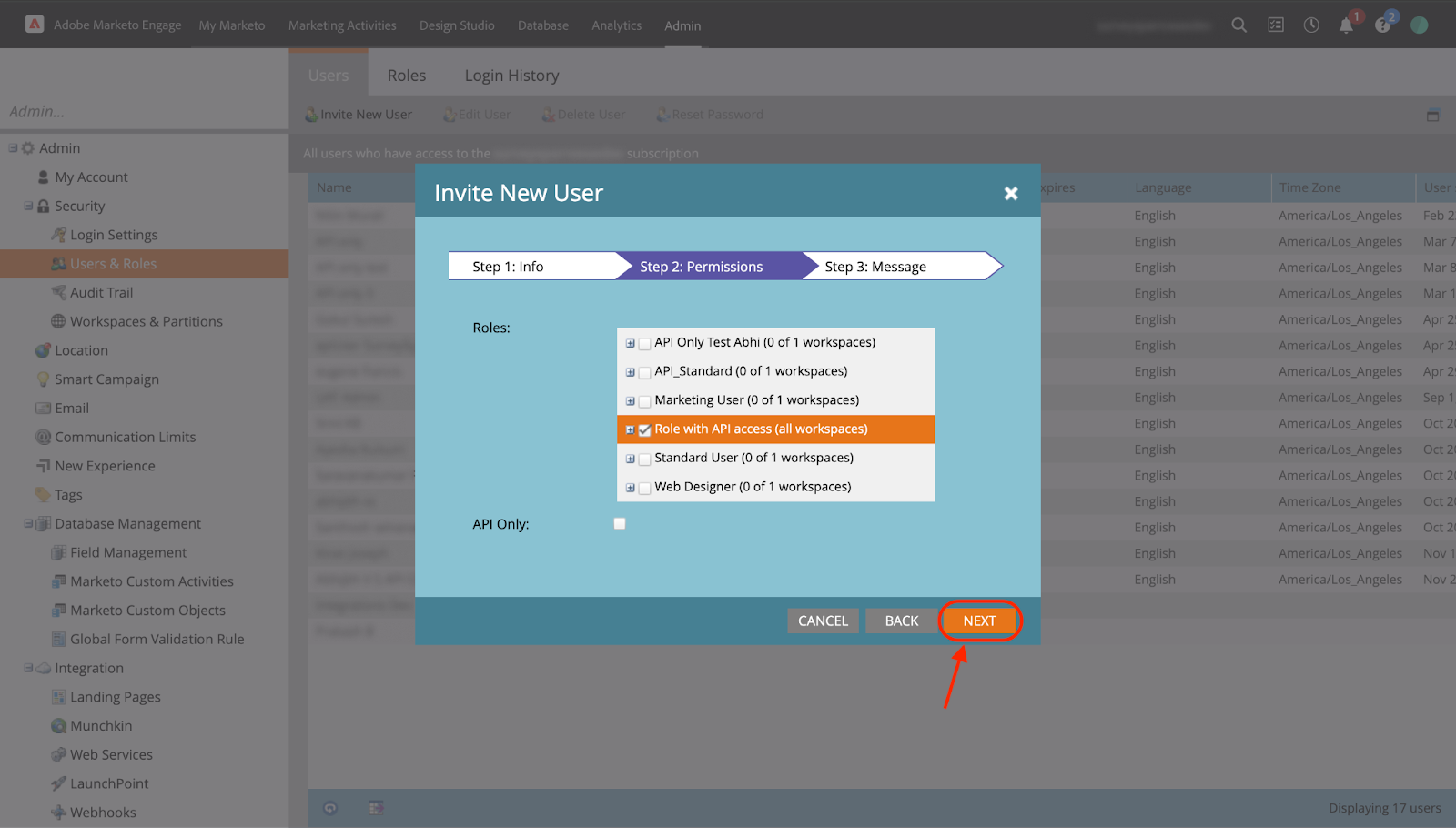Expand the API_Standard role entry
The height and width of the screenshot is (828, 1456).
click(x=630, y=372)
